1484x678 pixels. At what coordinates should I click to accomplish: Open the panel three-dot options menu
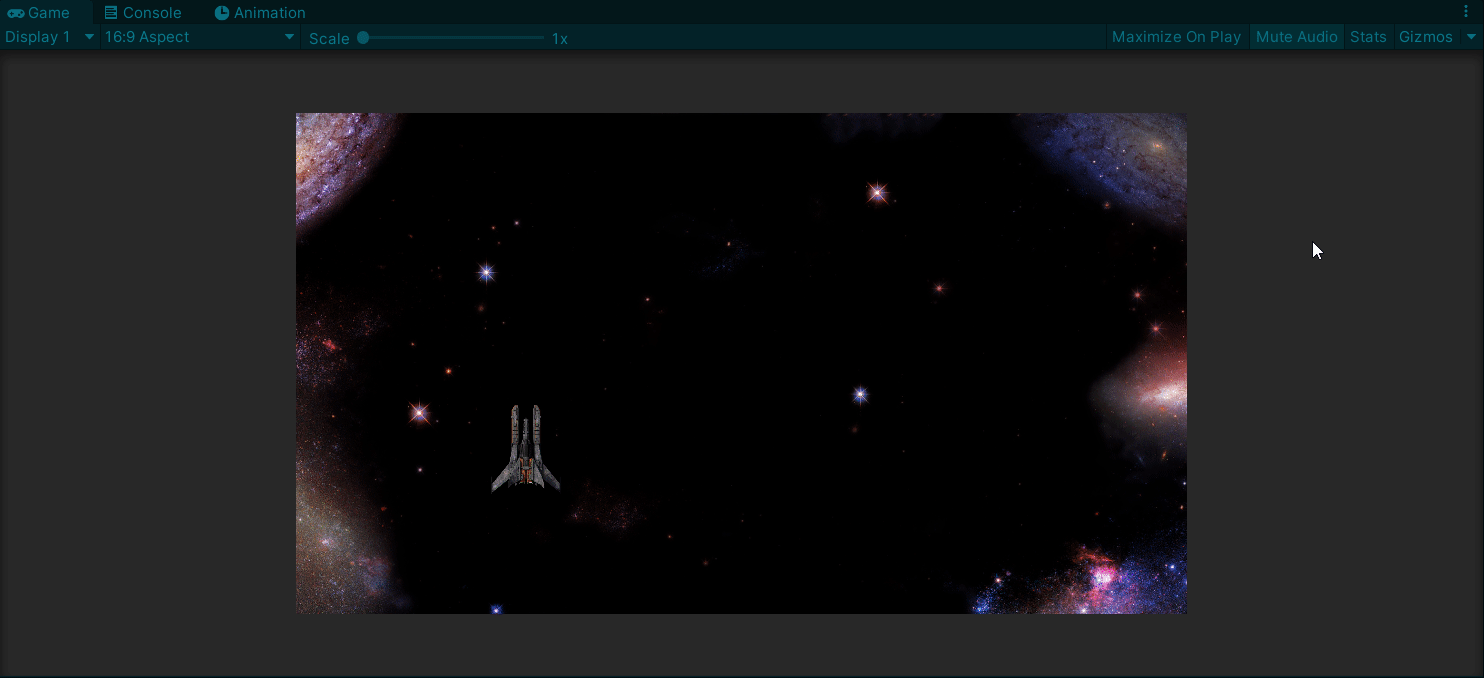[1466, 12]
